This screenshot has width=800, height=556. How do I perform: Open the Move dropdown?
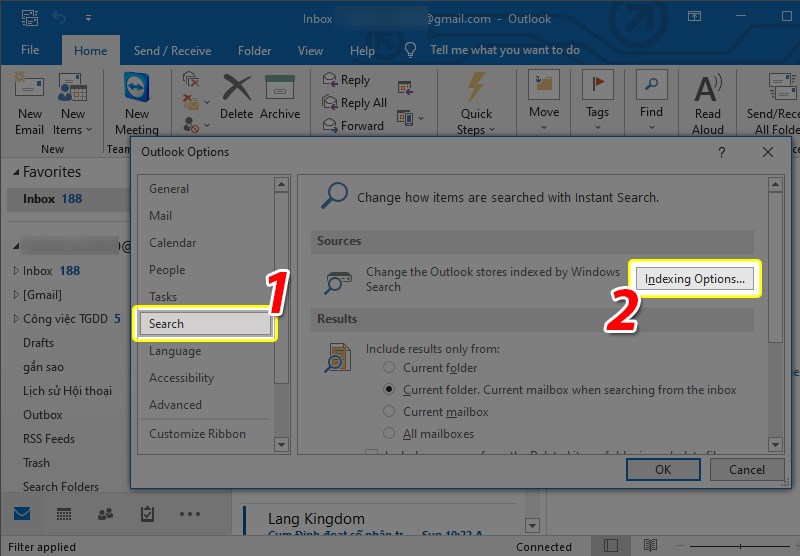pos(544,101)
